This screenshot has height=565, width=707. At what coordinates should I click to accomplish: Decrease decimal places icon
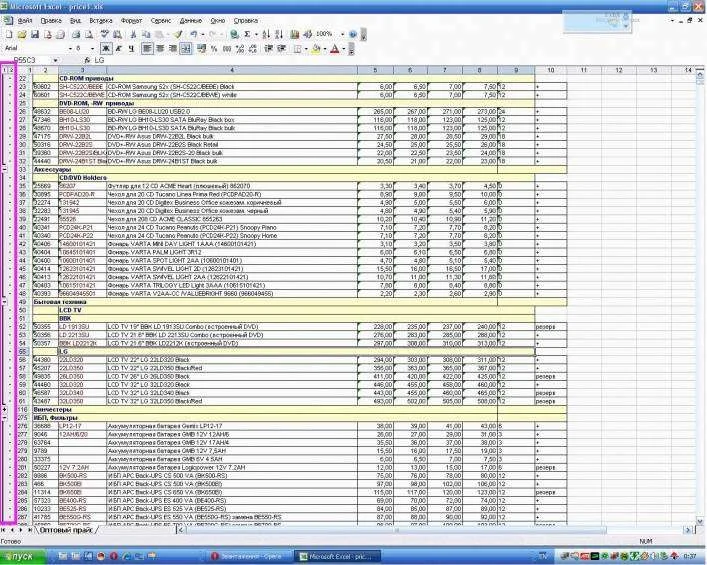253,48
